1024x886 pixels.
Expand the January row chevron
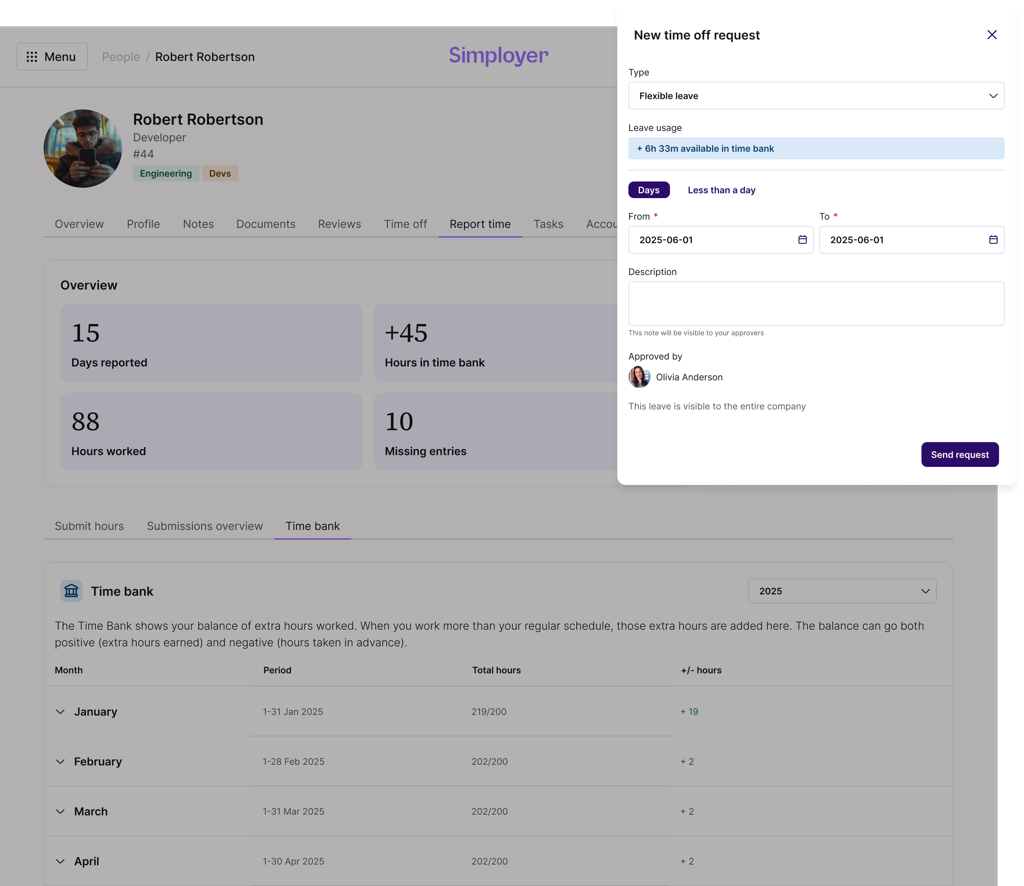click(x=60, y=712)
